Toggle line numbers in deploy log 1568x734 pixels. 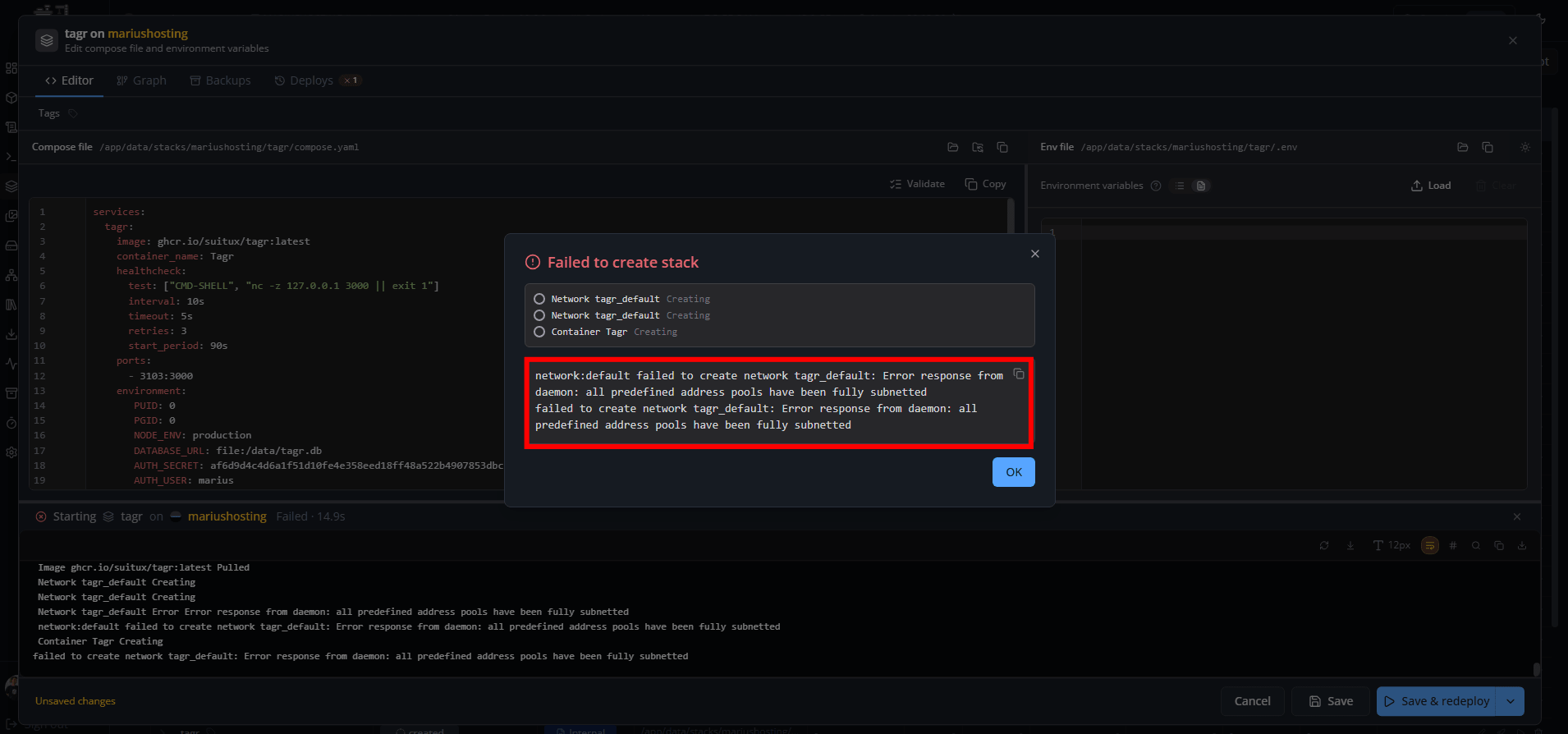pyautogui.click(x=1453, y=545)
